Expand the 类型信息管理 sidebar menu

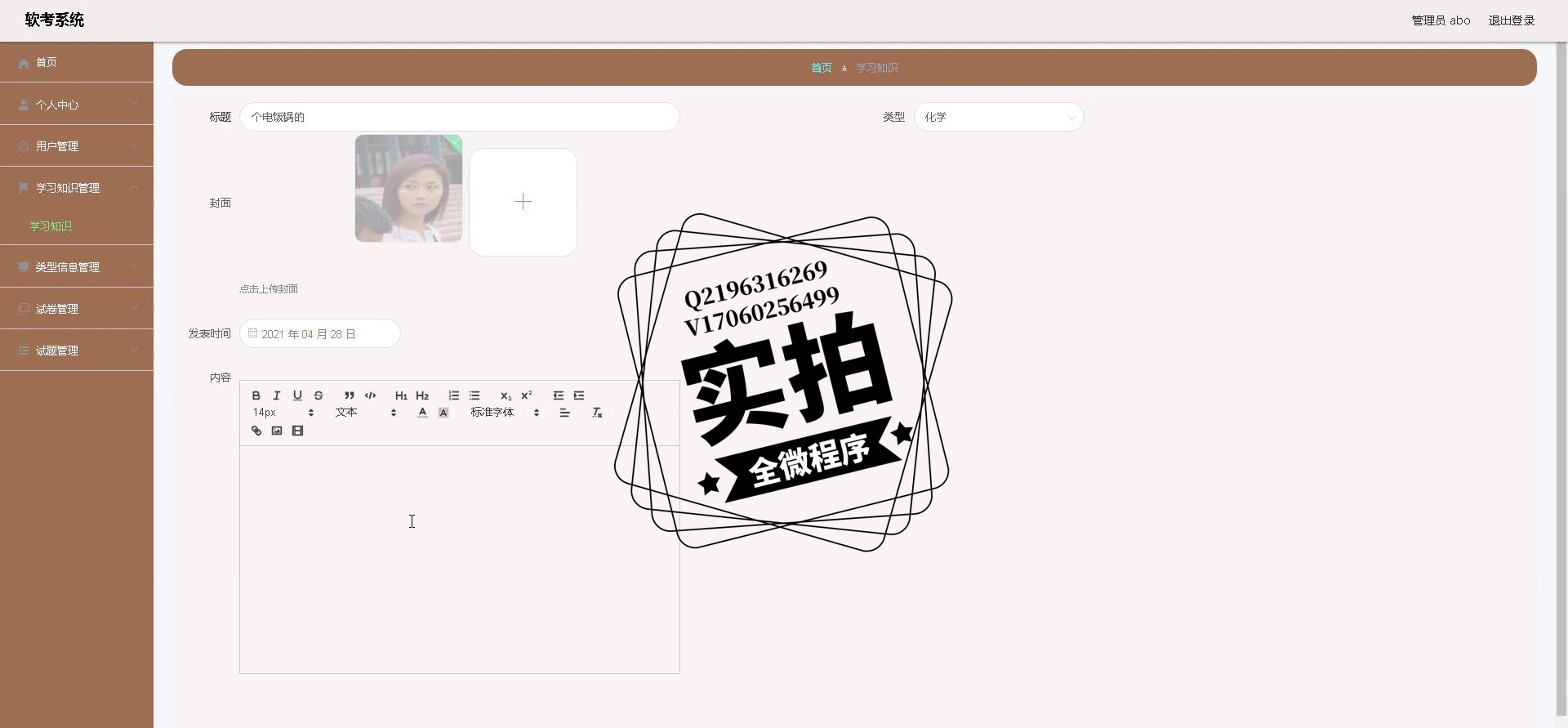pyautogui.click(x=77, y=266)
